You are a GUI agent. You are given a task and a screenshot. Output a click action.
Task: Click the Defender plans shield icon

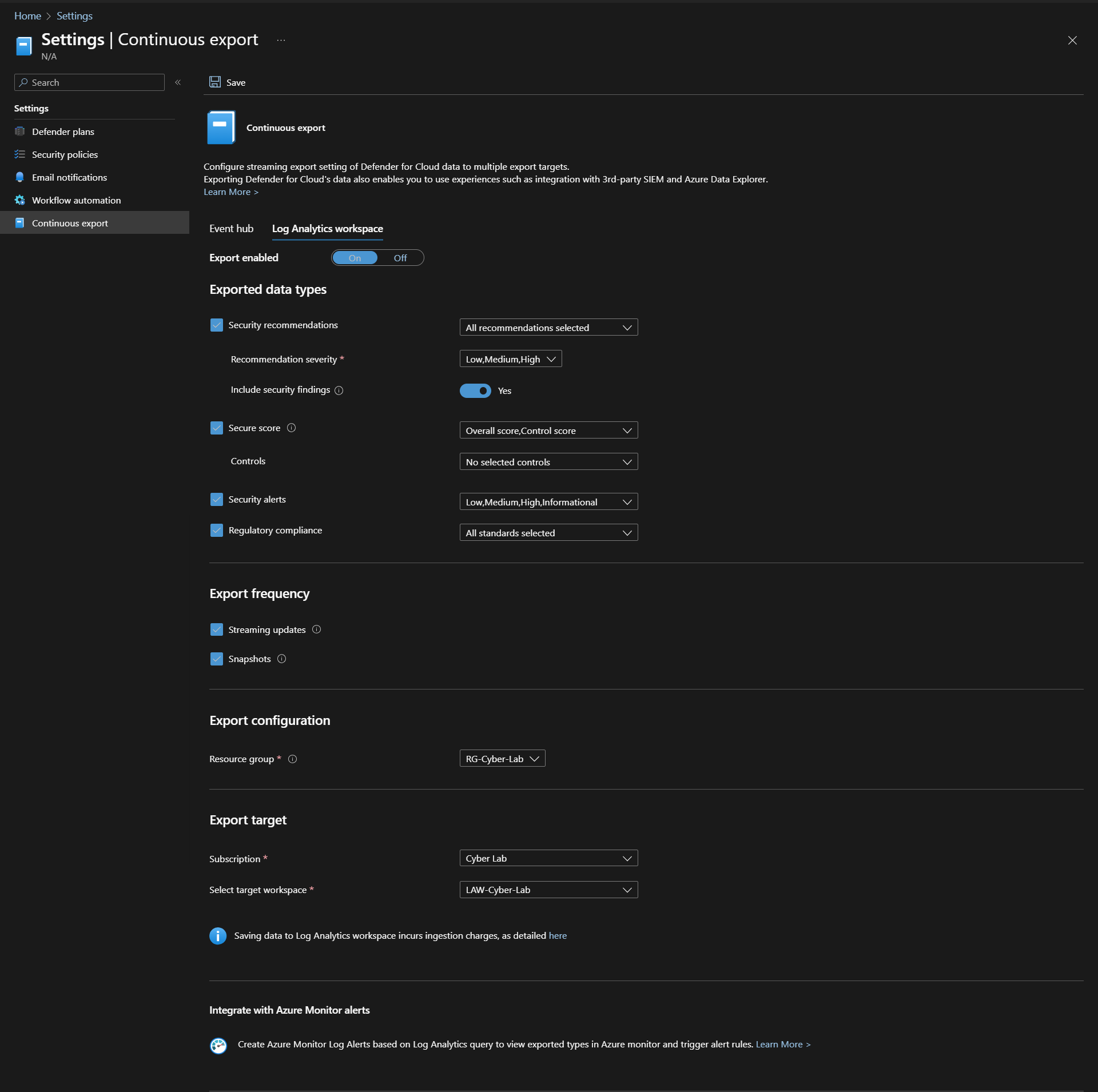(20, 131)
